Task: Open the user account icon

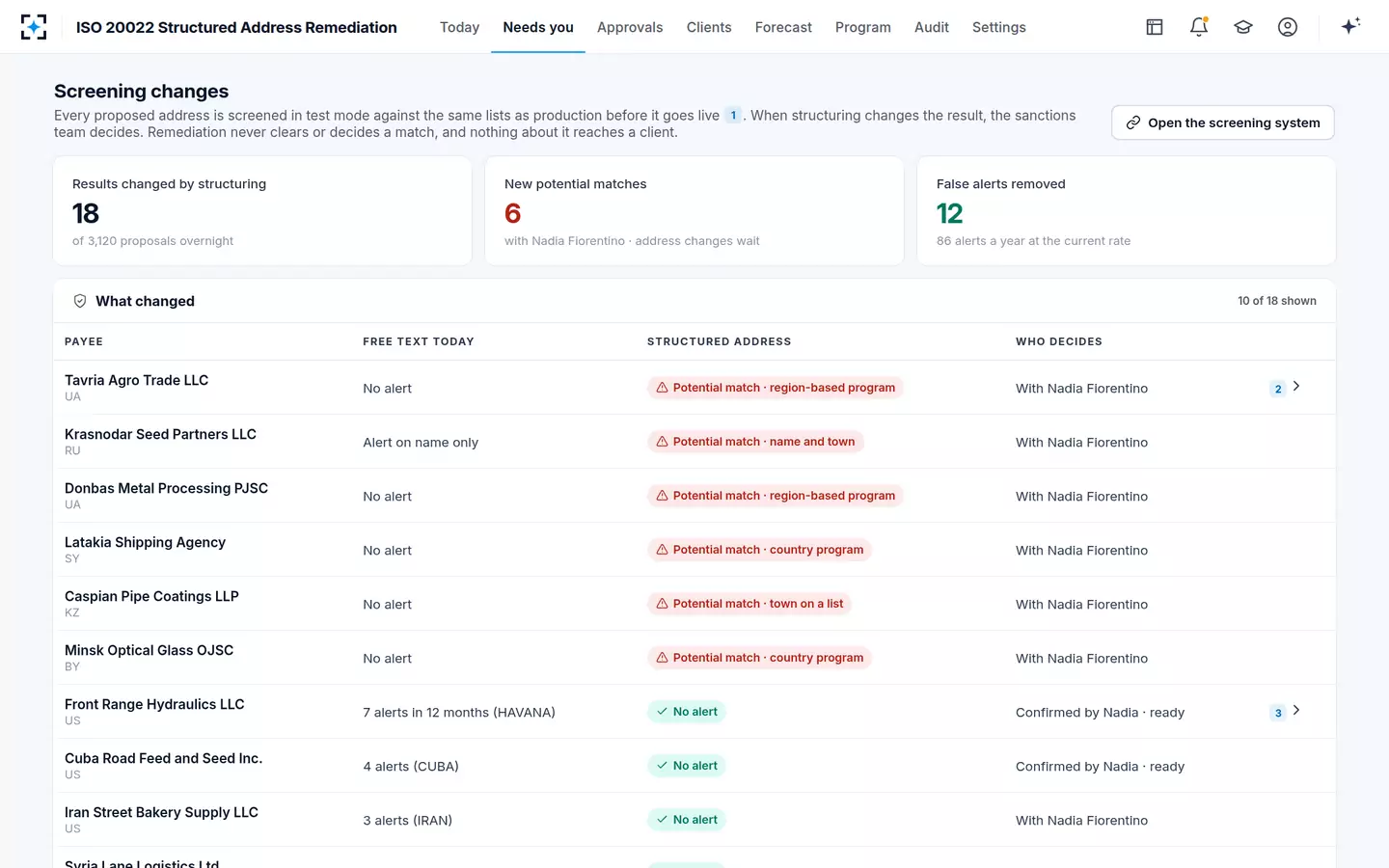Action: click(1288, 27)
